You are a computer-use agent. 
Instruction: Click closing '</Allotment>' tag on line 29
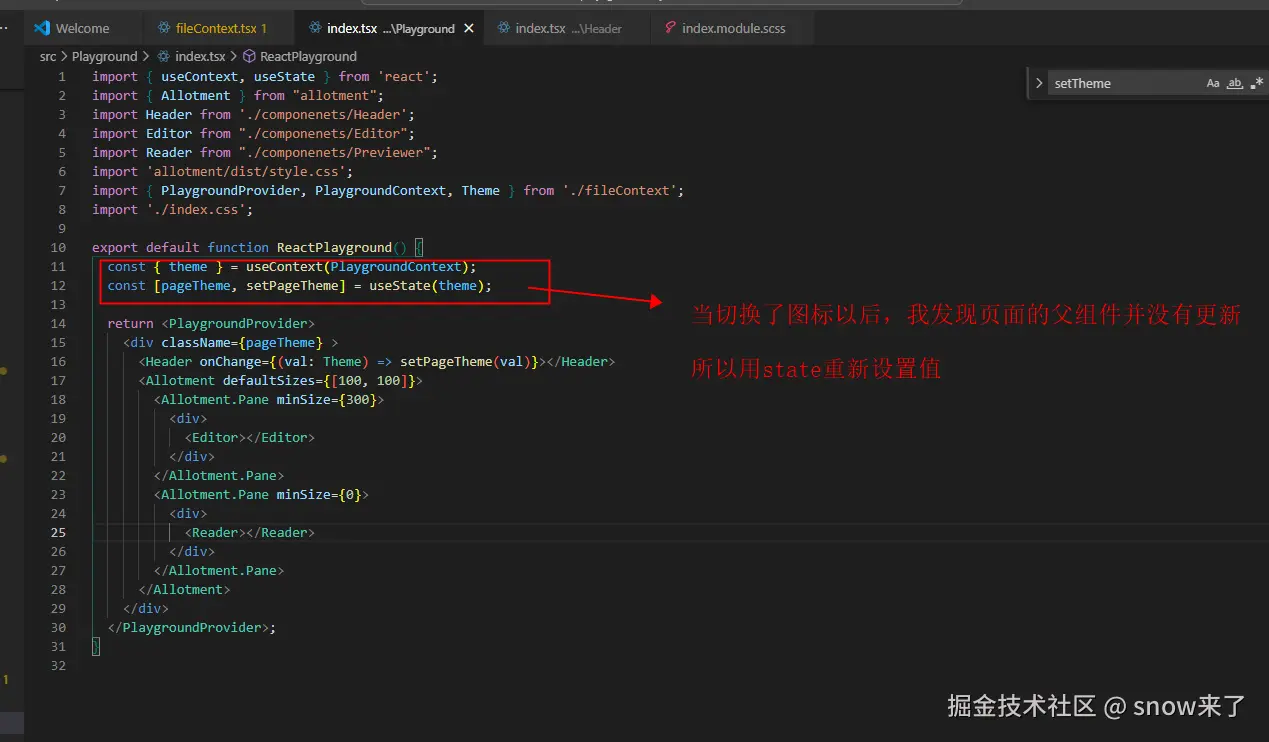coord(184,589)
